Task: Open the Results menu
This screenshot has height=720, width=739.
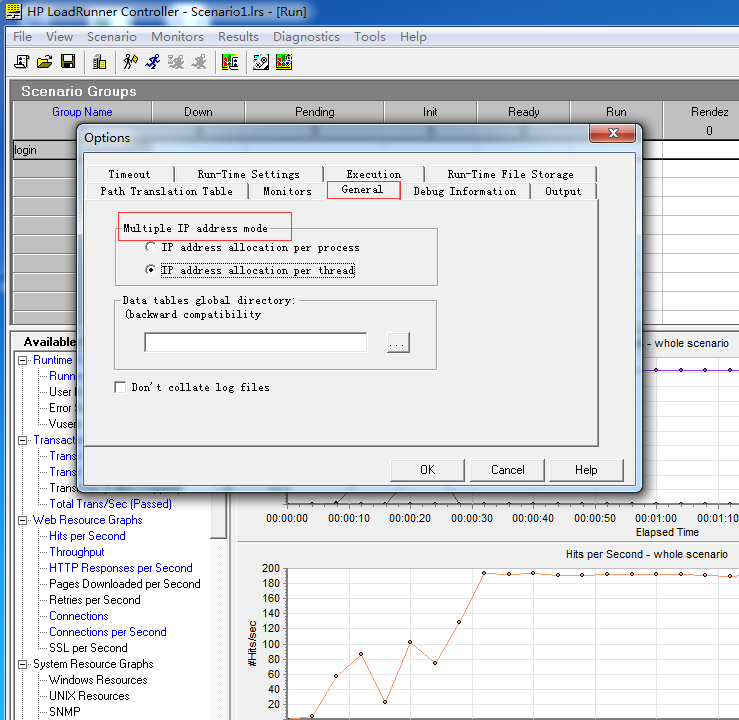Action: [x=238, y=37]
